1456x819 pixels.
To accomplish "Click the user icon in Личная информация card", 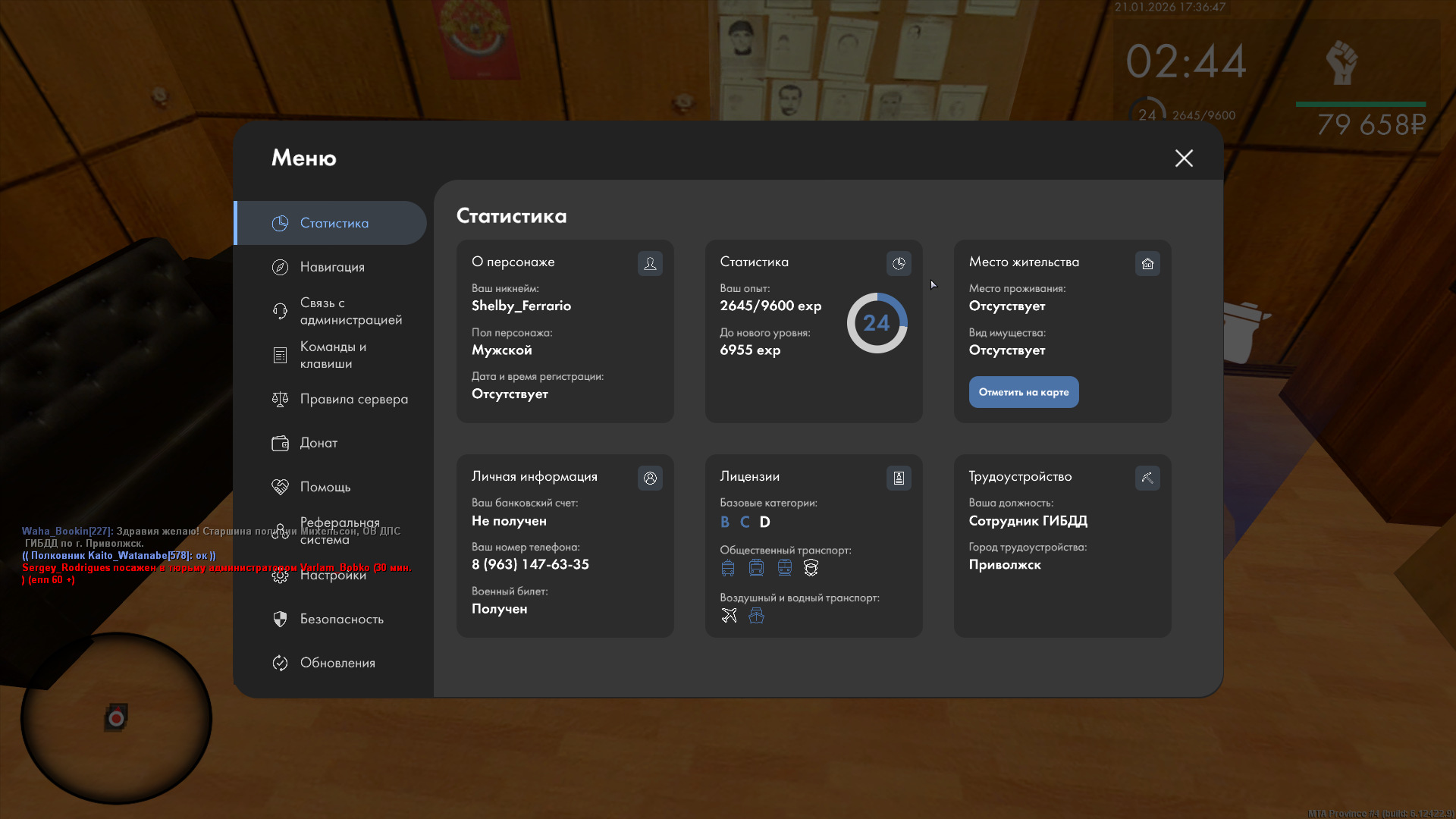I will [650, 478].
